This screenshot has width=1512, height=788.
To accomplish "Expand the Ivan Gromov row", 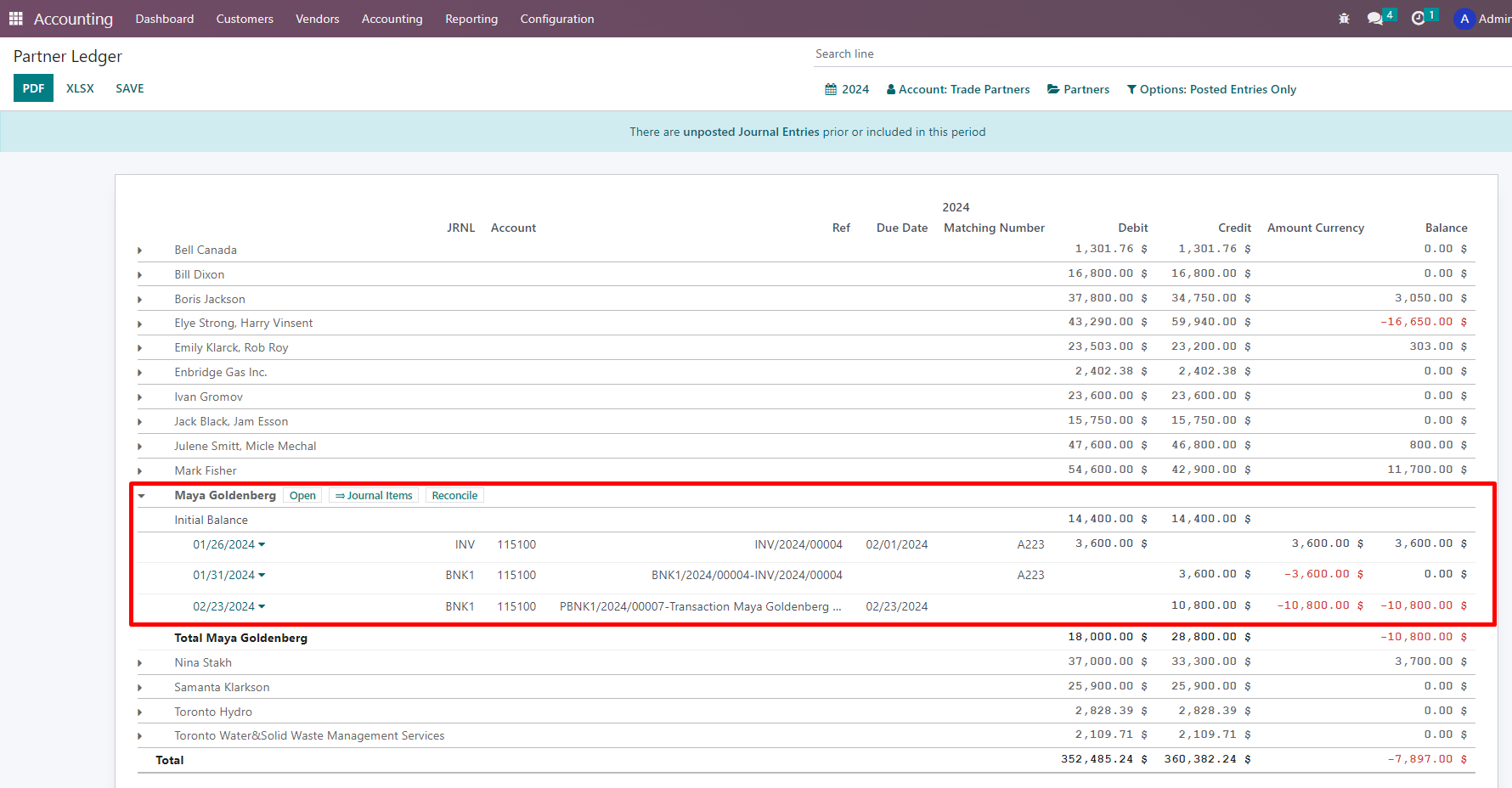I will [139, 397].
